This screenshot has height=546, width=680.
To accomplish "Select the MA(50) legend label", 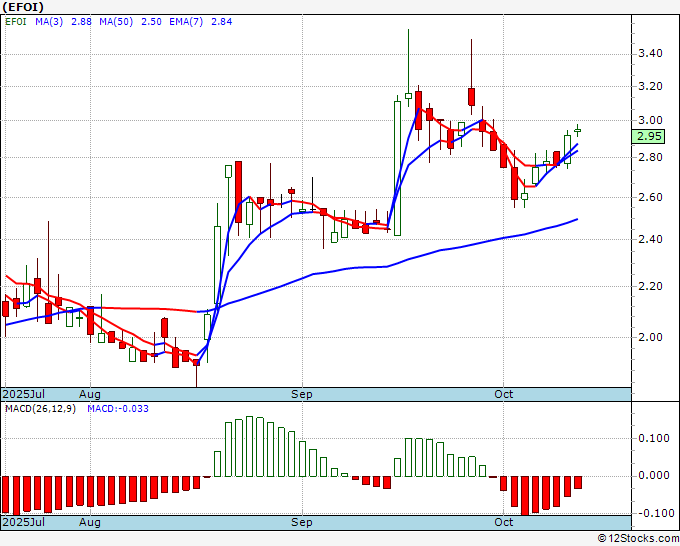I will click(116, 22).
